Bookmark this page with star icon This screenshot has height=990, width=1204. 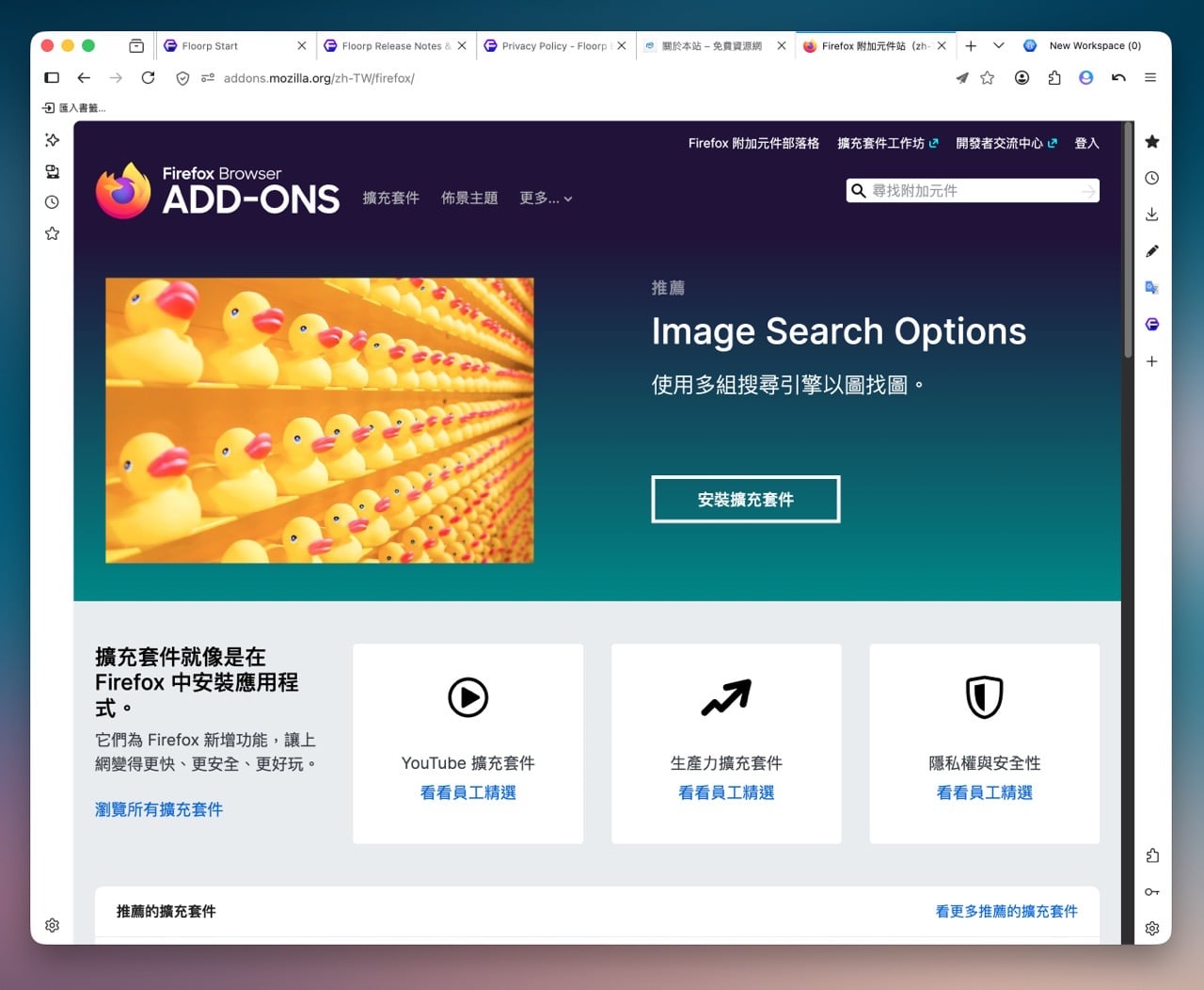click(x=987, y=78)
